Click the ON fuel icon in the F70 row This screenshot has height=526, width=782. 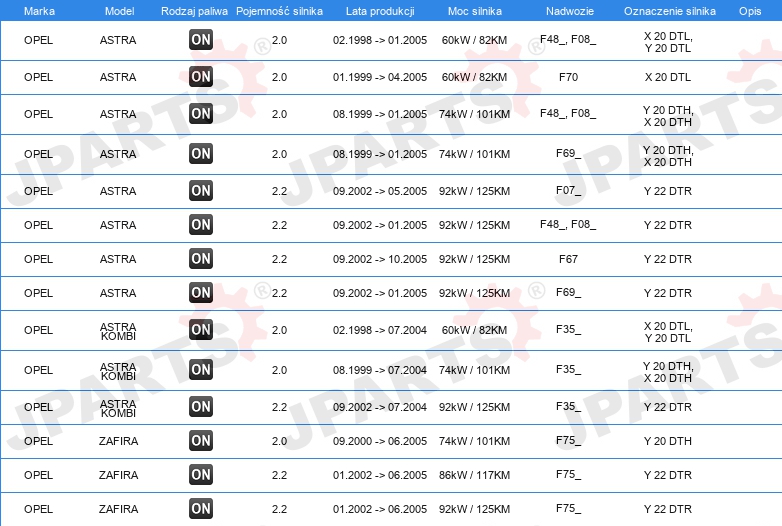point(201,77)
